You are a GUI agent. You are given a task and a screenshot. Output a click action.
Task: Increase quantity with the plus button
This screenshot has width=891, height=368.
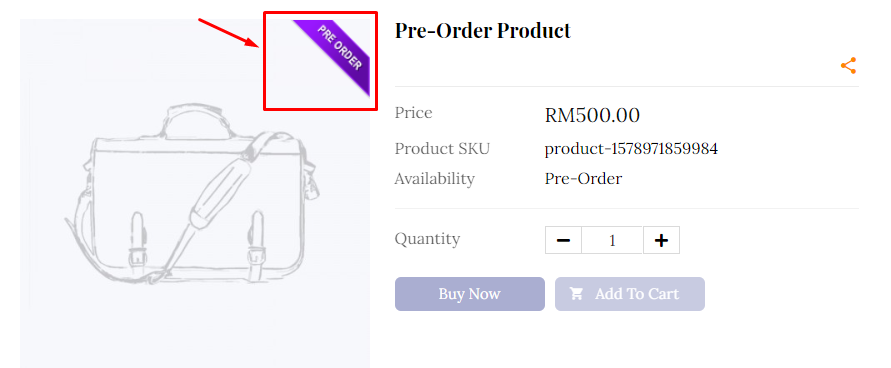coord(661,240)
